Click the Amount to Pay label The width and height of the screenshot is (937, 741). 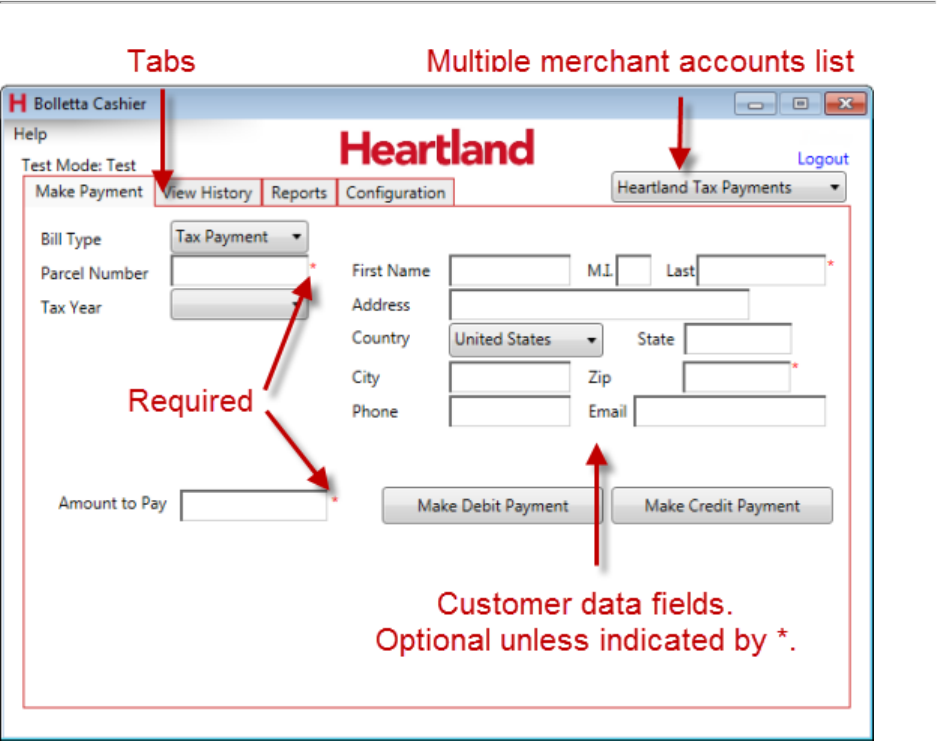pyautogui.click(x=112, y=503)
